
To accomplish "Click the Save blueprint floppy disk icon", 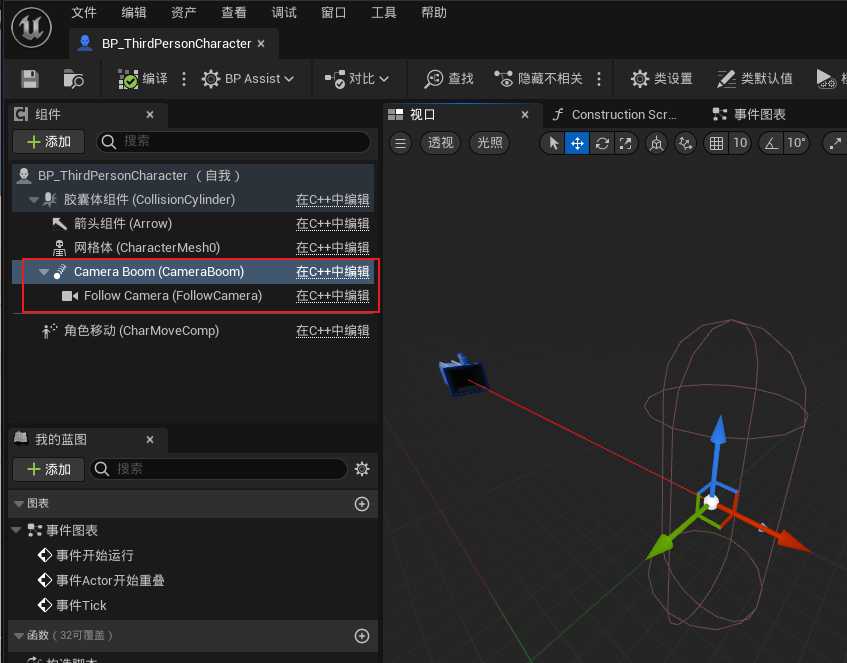I will coord(30,78).
